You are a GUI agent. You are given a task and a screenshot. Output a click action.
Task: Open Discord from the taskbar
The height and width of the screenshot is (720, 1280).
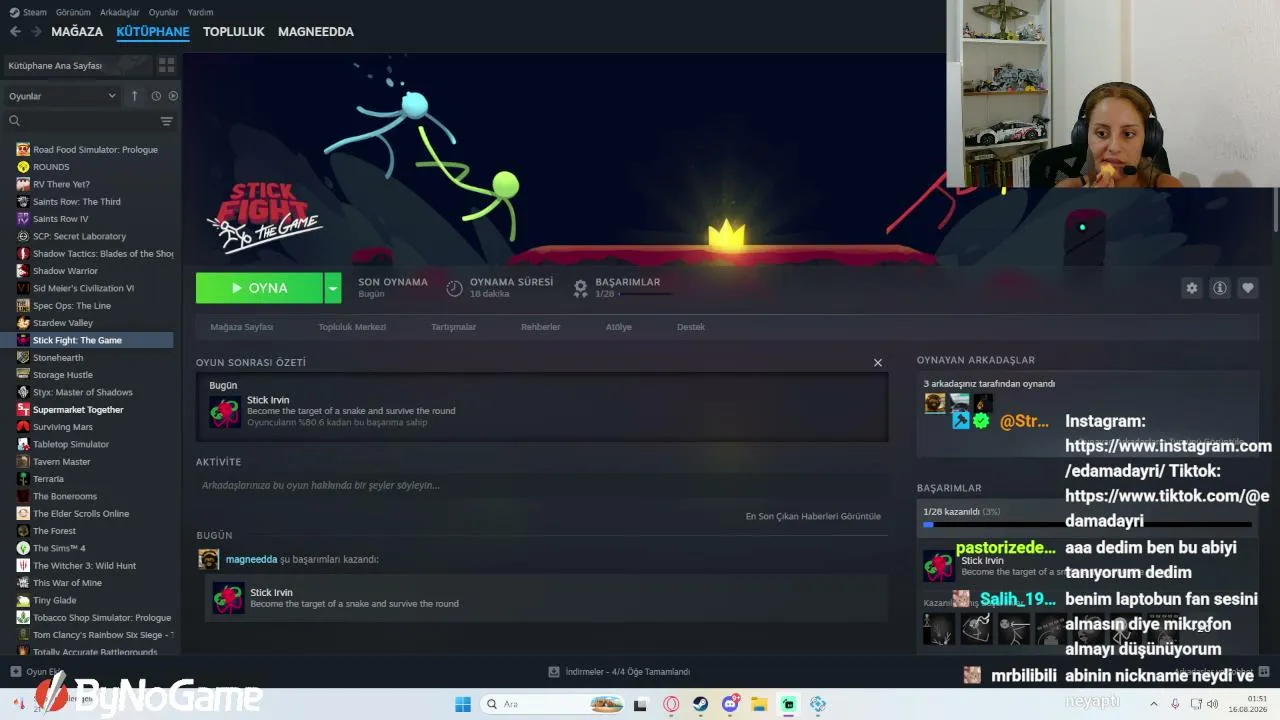[730, 704]
